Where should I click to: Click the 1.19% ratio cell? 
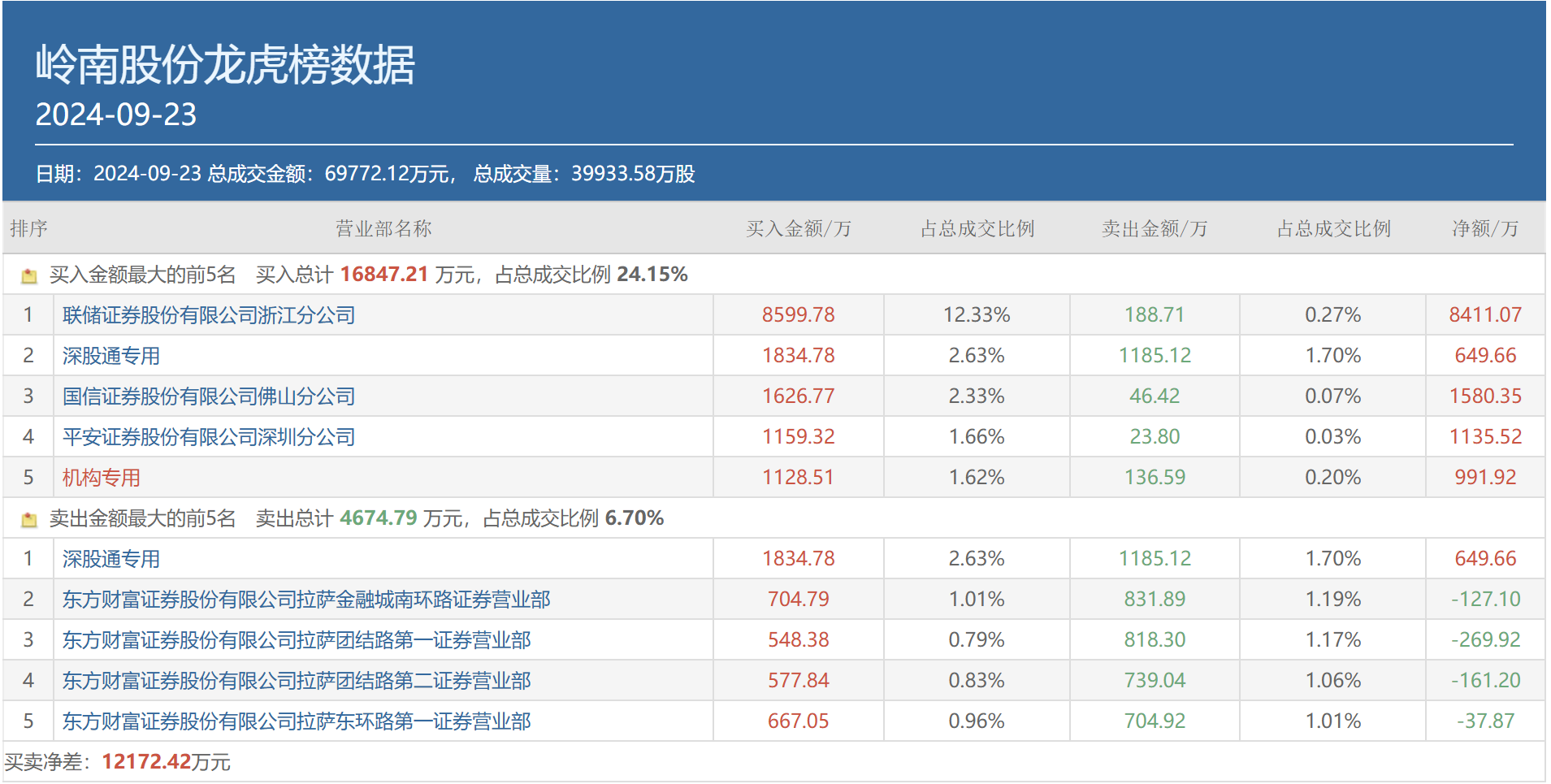(x=1333, y=600)
